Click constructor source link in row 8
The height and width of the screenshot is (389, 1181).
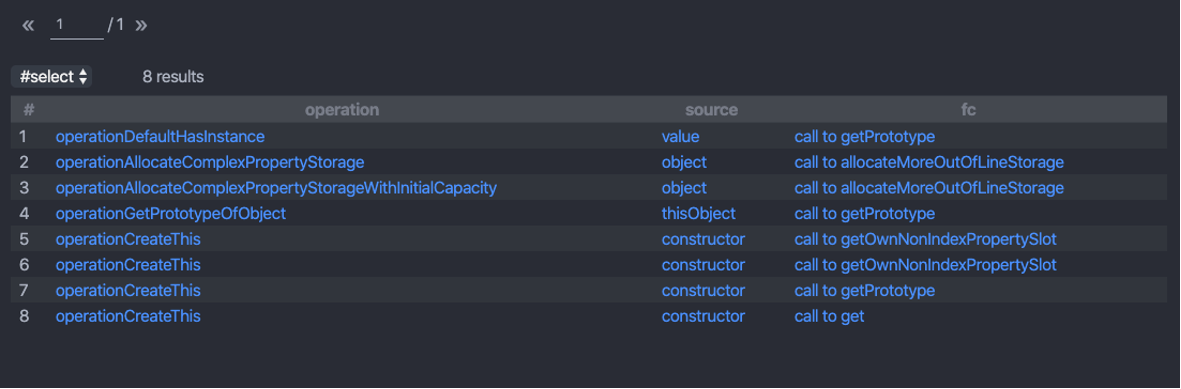[703, 316]
